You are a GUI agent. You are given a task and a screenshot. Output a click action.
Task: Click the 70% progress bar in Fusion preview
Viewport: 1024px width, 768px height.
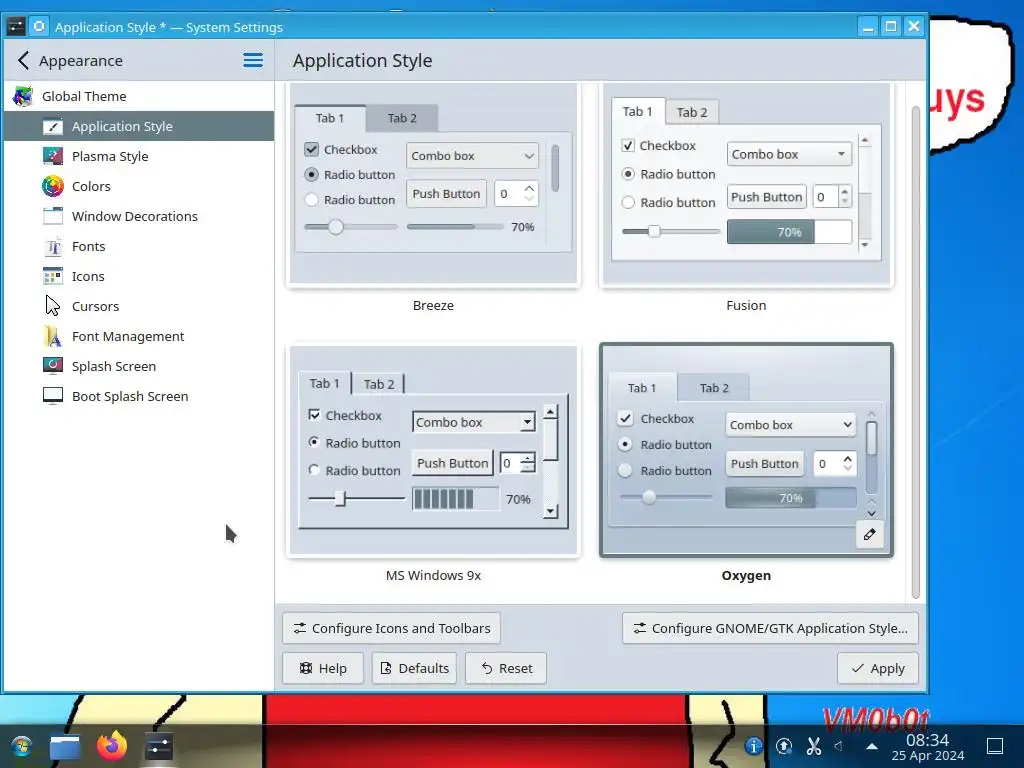[x=789, y=232]
